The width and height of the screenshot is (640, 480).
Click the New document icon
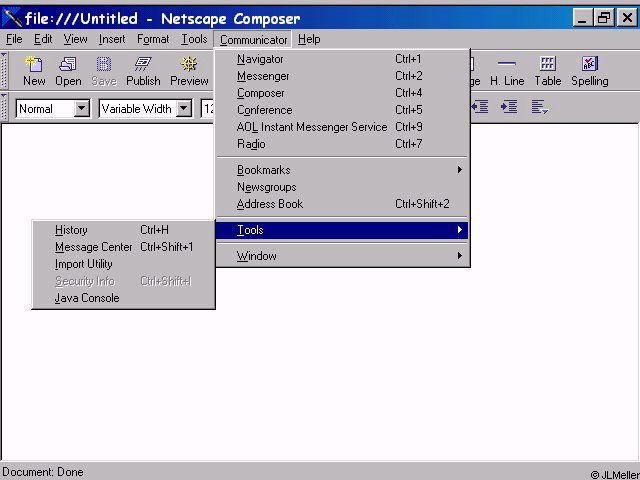point(34,71)
